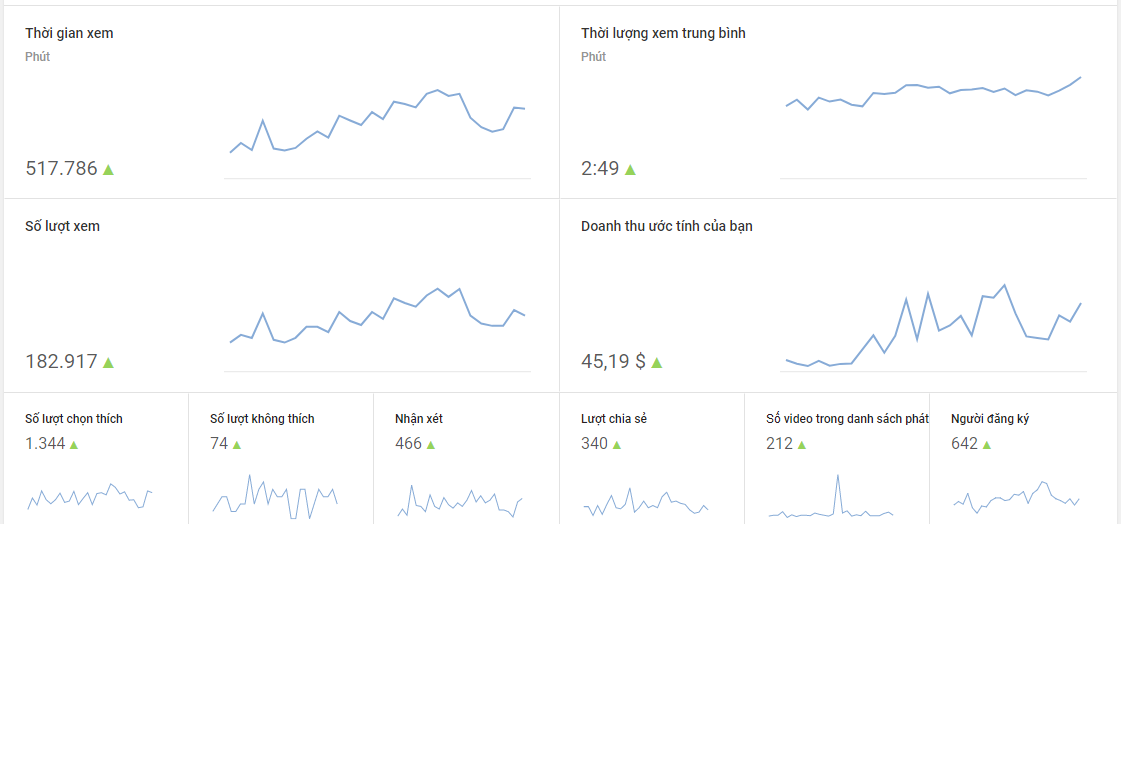Click the green arrow next to 74 dislikes

[x=237, y=445]
